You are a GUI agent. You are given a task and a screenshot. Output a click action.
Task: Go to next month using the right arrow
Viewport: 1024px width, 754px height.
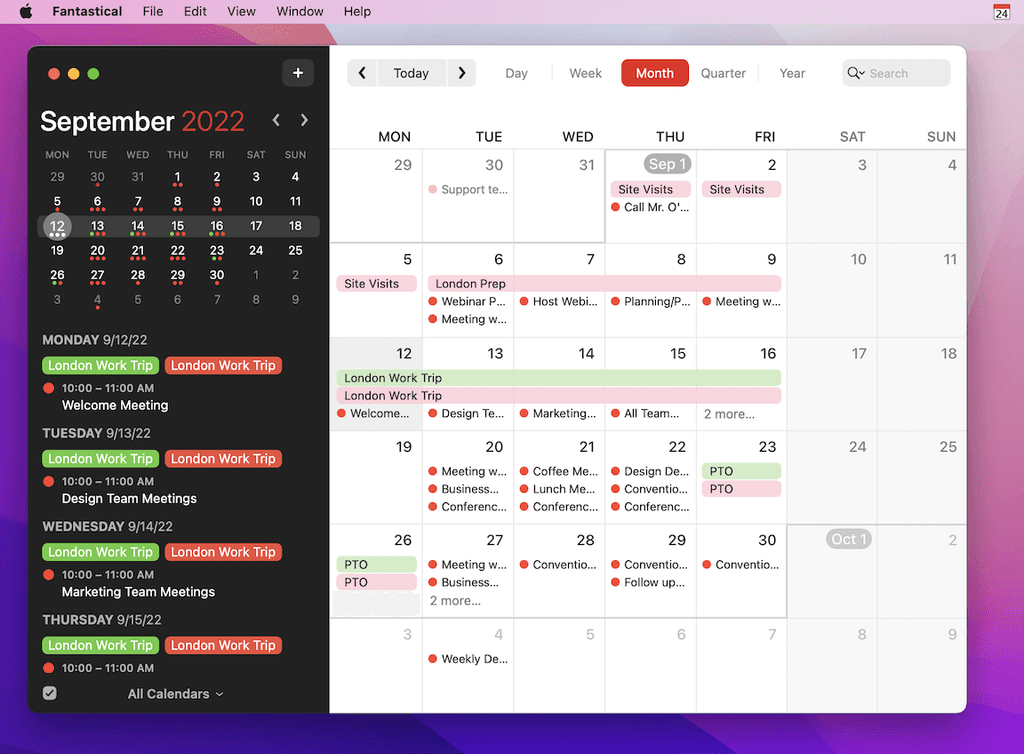tap(461, 72)
